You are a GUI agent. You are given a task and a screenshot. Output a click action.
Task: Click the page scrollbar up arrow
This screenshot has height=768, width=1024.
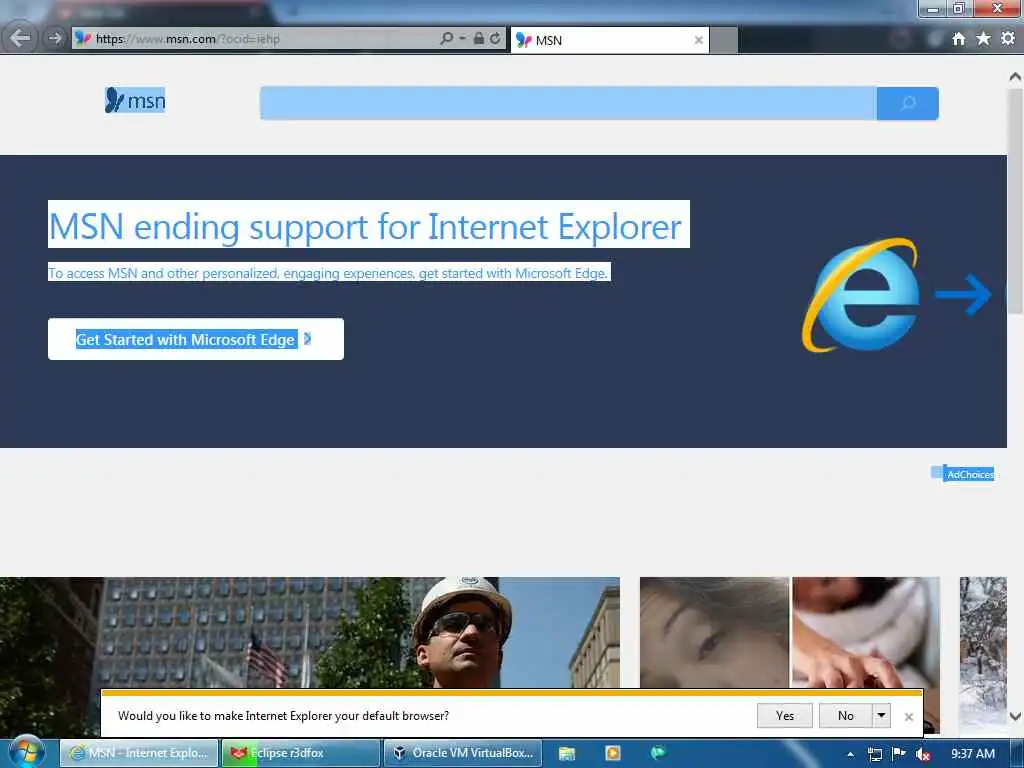point(1016,77)
